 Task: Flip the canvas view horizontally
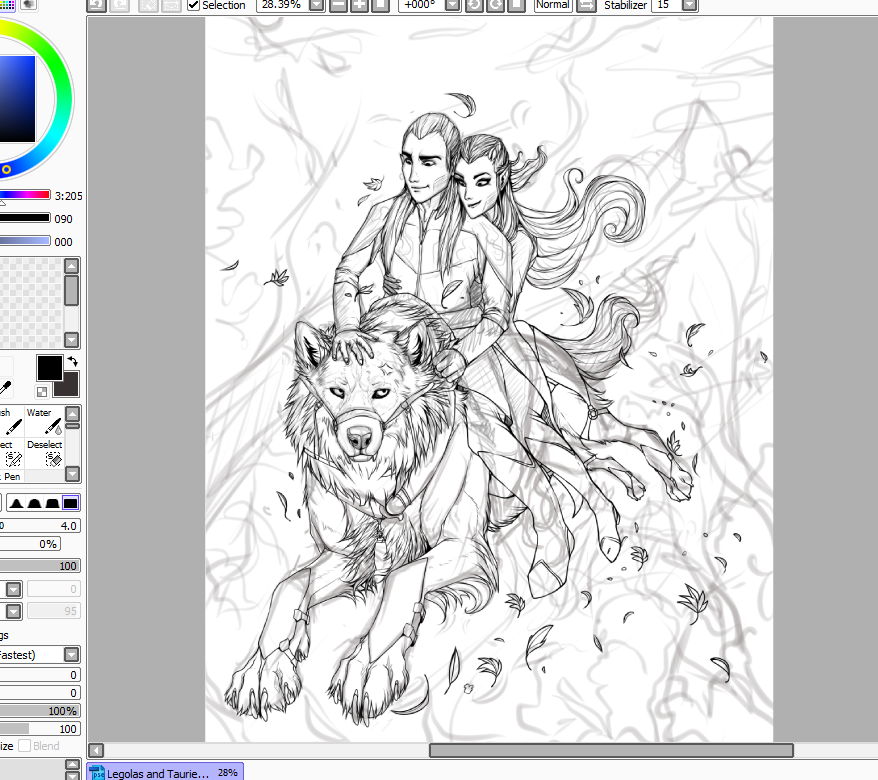tap(586, 5)
